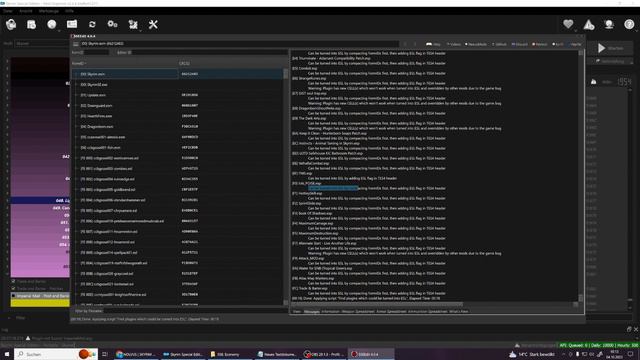Open the Verknüpfung dropdown under Starten
640x360 pixels.
coord(610,61)
